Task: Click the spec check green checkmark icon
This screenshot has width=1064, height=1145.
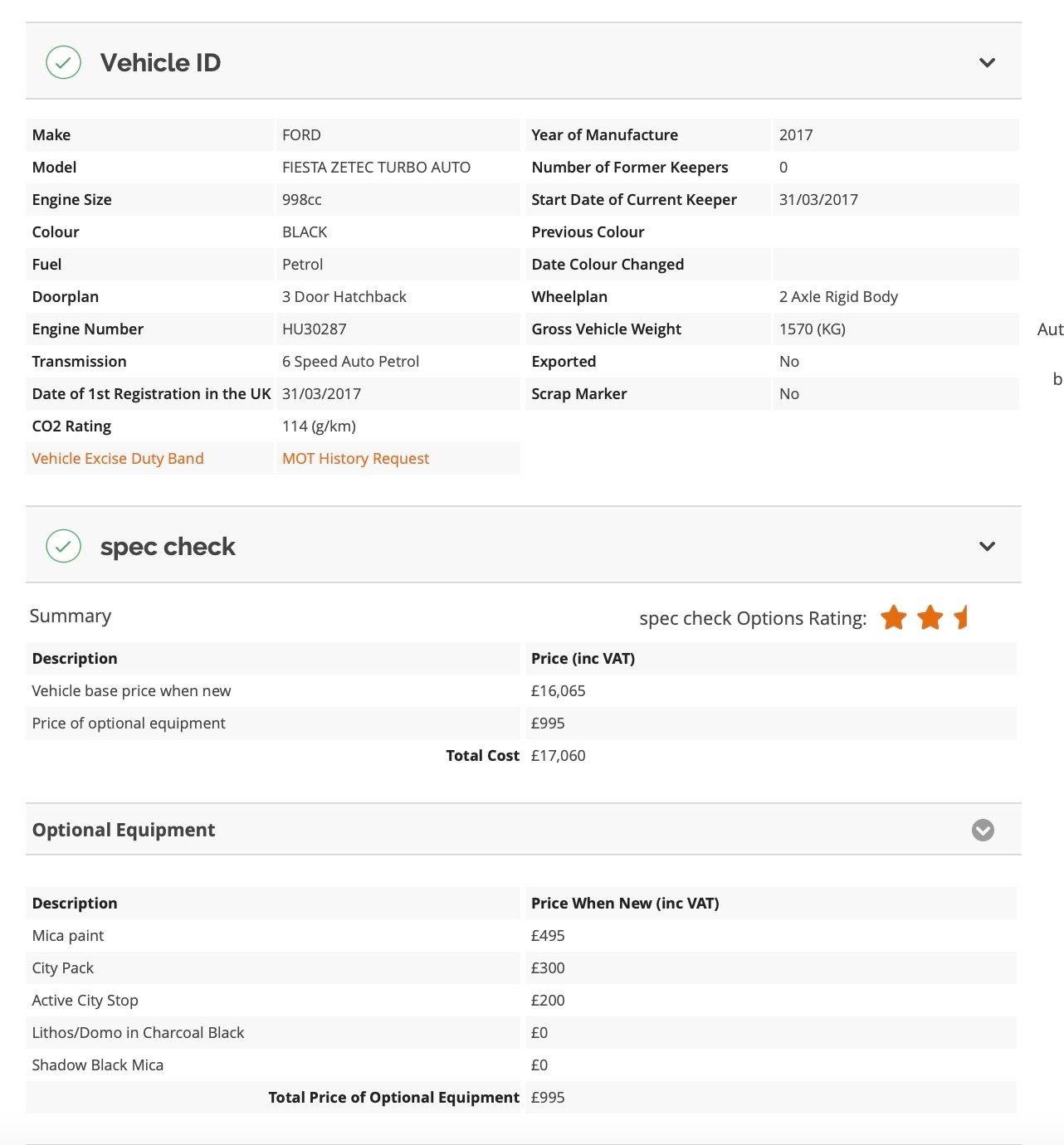Action: coord(63,546)
